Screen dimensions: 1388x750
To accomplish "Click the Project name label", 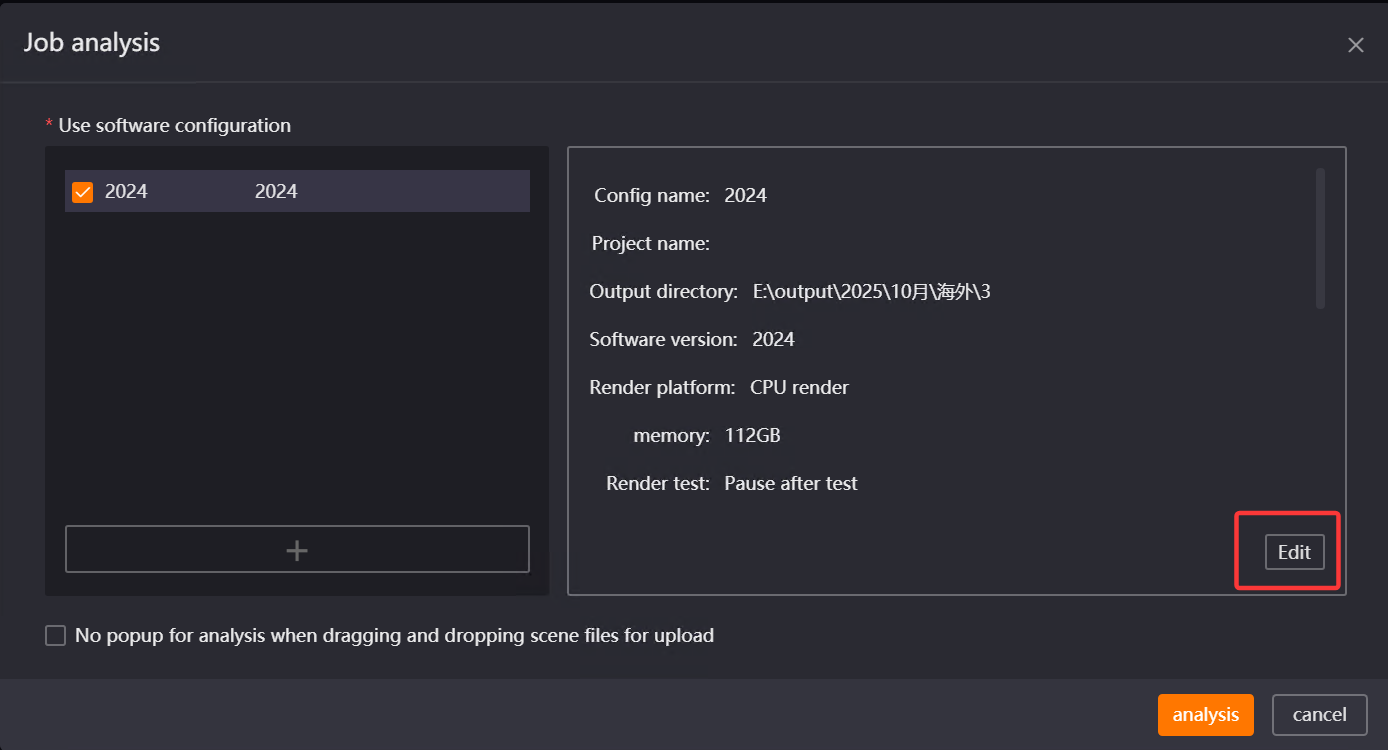I will pos(651,244).
